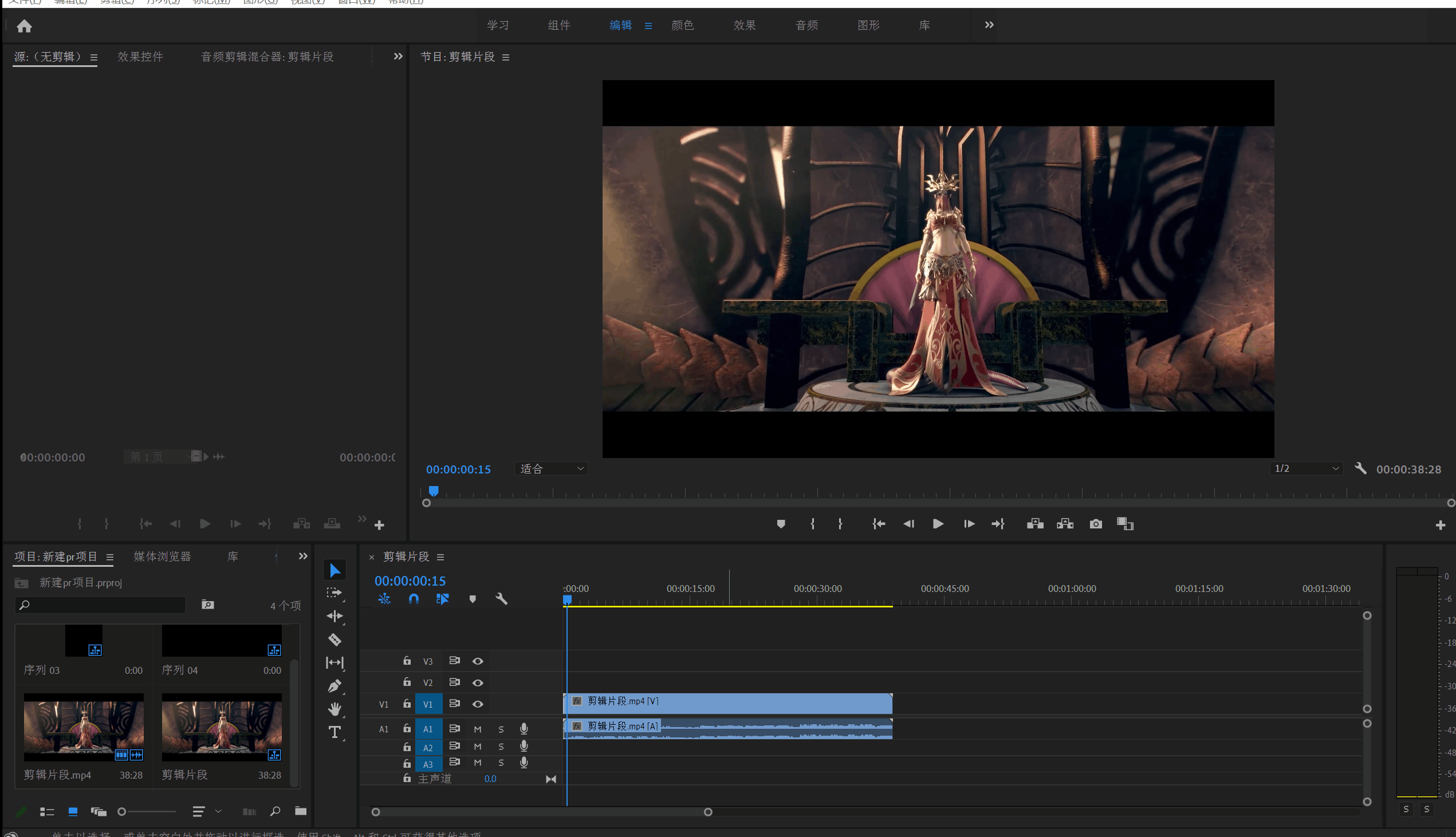Hide track V1 with eye icon

point(477,704)
